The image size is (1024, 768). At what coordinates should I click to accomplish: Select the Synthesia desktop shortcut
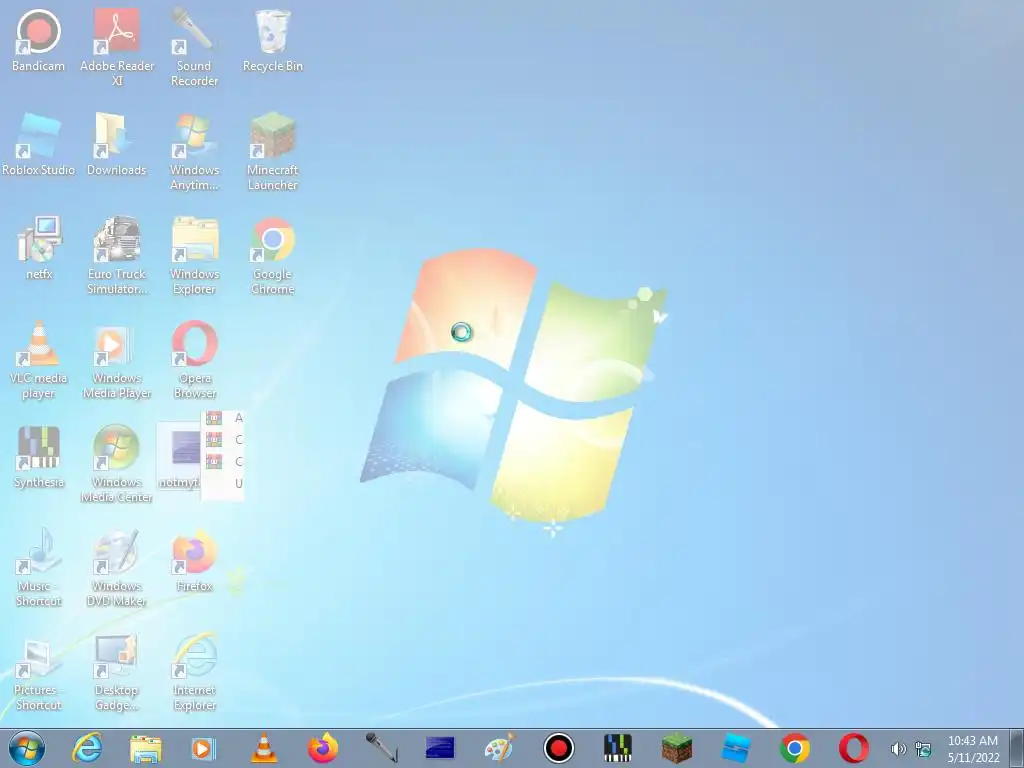coord(39,456)
